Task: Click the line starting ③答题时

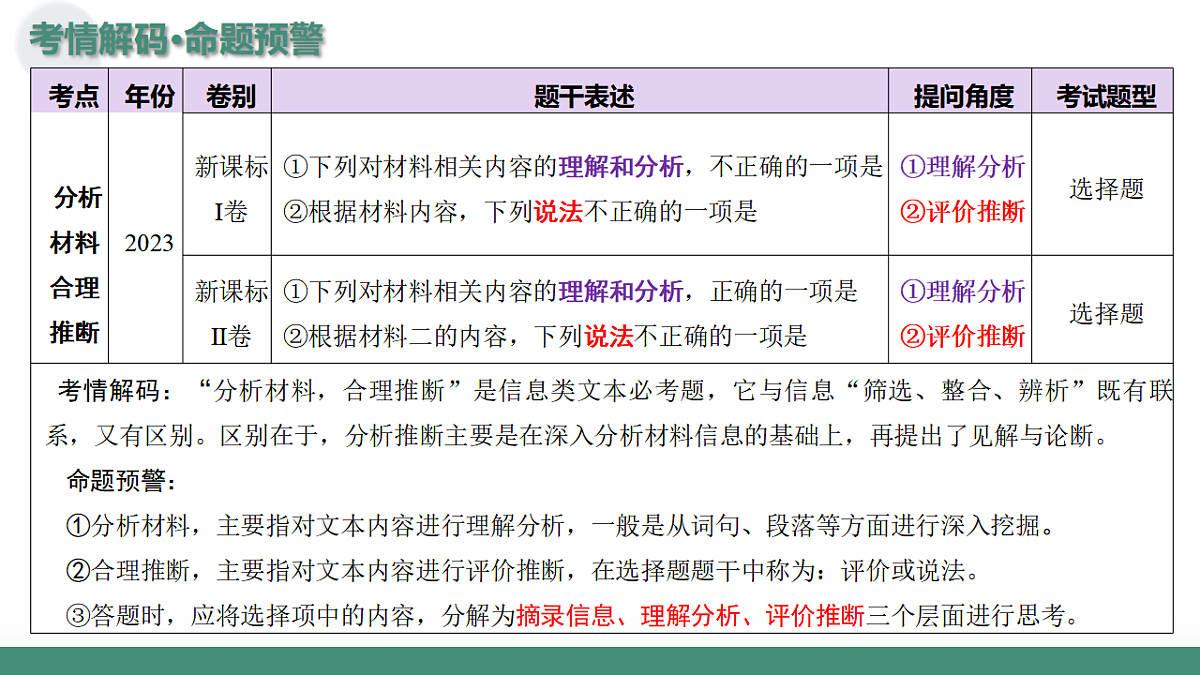Action: (573, 615)
